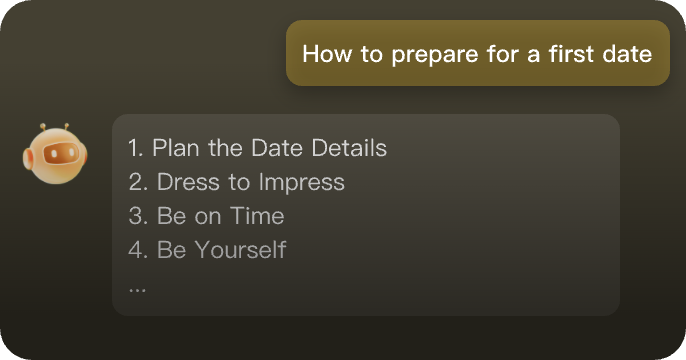Click the word 'Impress' in item two
The height and width of the screenshot is (360, 686).
click(x=301, y=183)
